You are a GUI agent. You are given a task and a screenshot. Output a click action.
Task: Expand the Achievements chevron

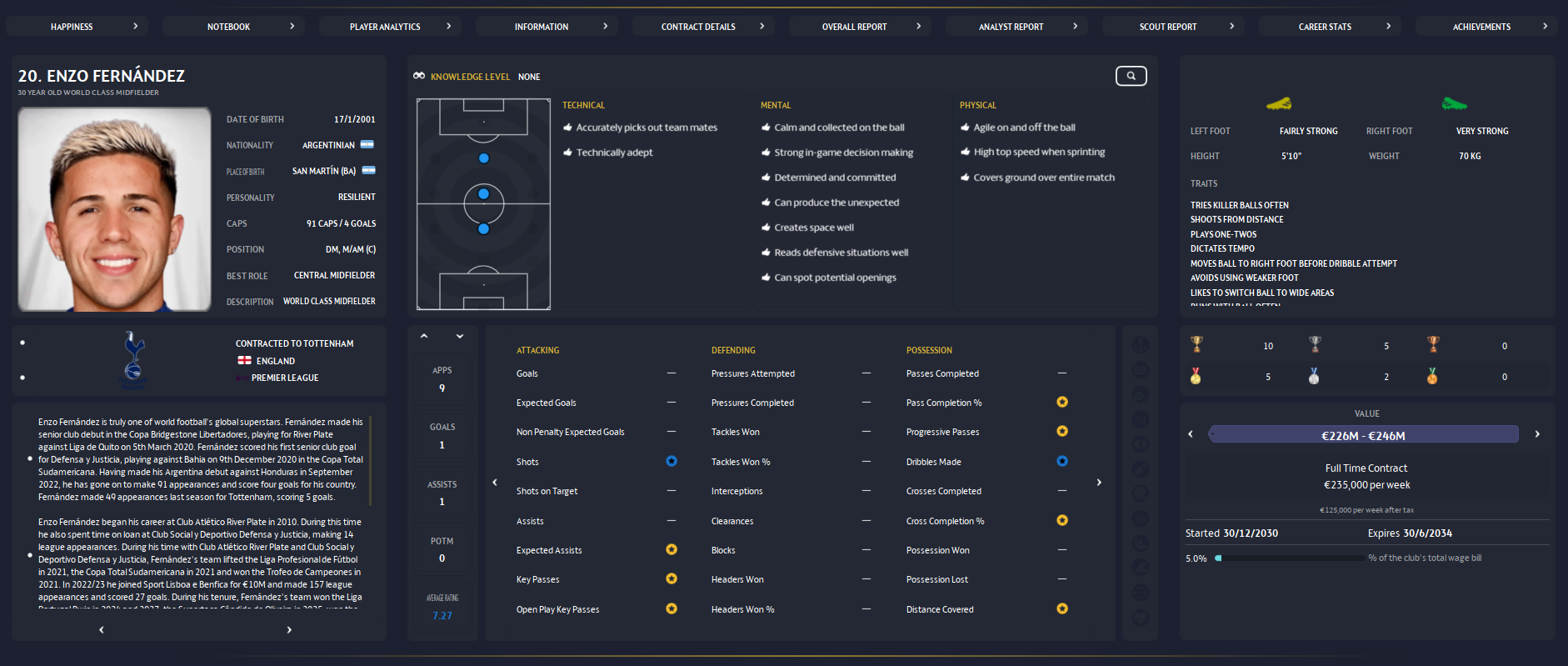(x=1545, y=26)
